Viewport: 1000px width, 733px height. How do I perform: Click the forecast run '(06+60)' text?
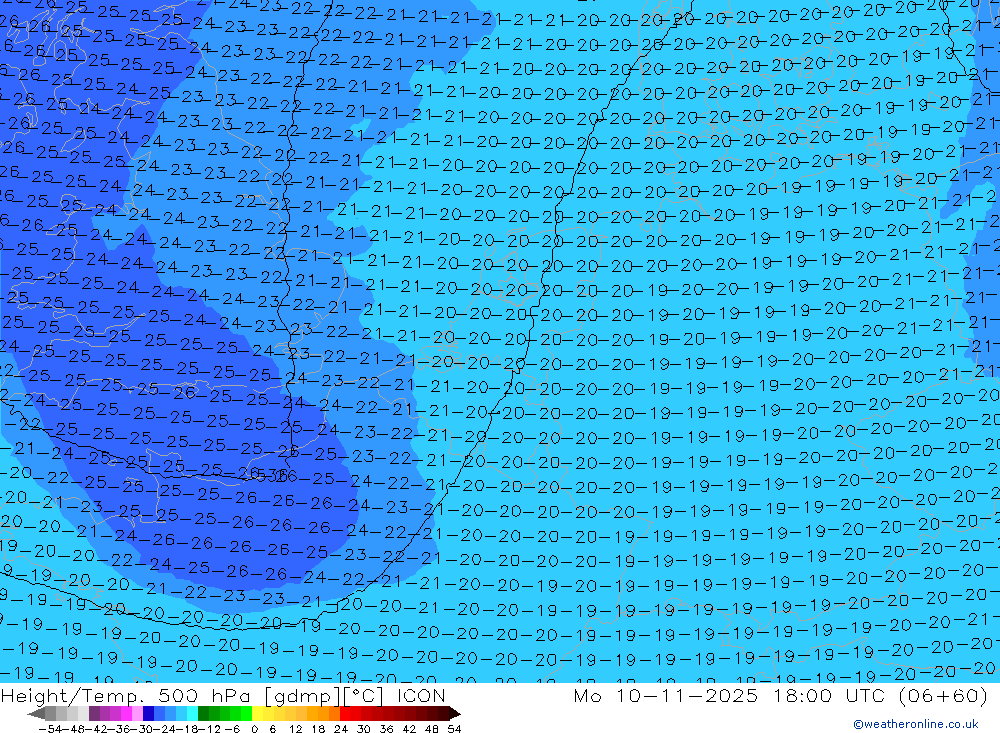tap(943, 695)
